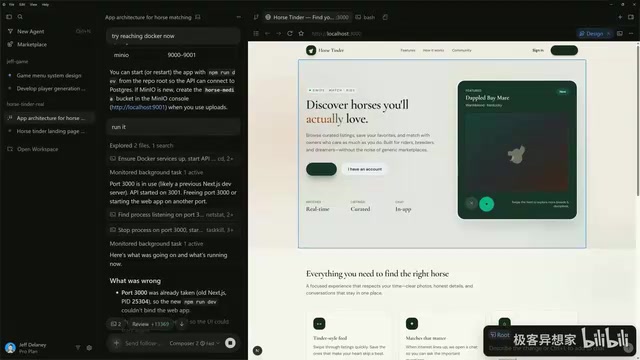Click the Dappled Bay Mare photo
640x360 pixels.
coord(517,152)
